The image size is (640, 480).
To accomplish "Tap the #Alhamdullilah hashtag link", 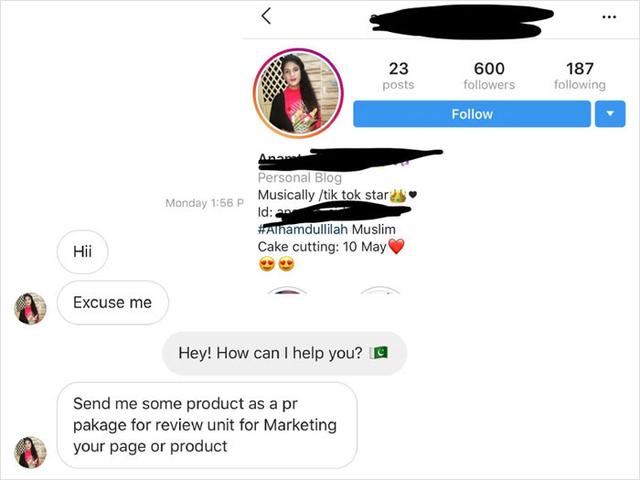I will 302,229.
